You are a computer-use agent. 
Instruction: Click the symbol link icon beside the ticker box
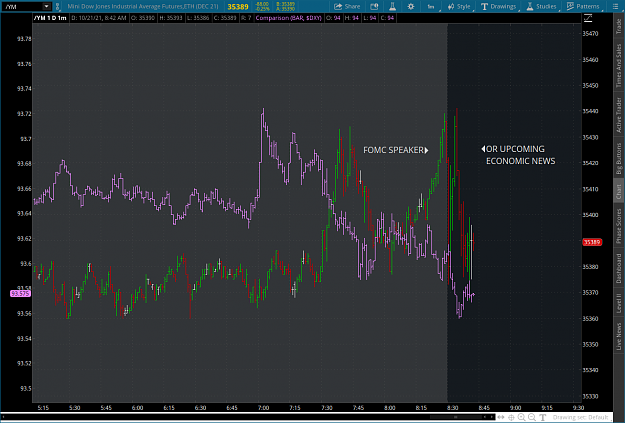pyautogui.click(x=57, y=6)
